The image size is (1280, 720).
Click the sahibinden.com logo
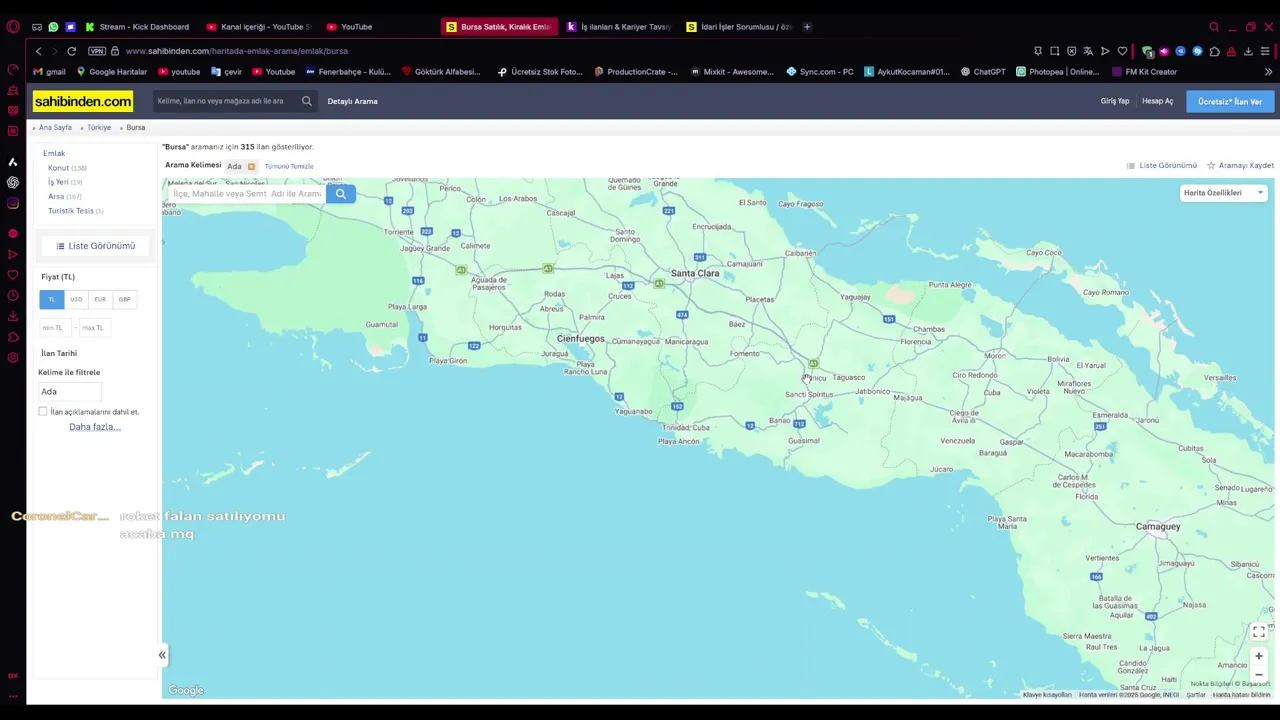(x=82, y=101)
